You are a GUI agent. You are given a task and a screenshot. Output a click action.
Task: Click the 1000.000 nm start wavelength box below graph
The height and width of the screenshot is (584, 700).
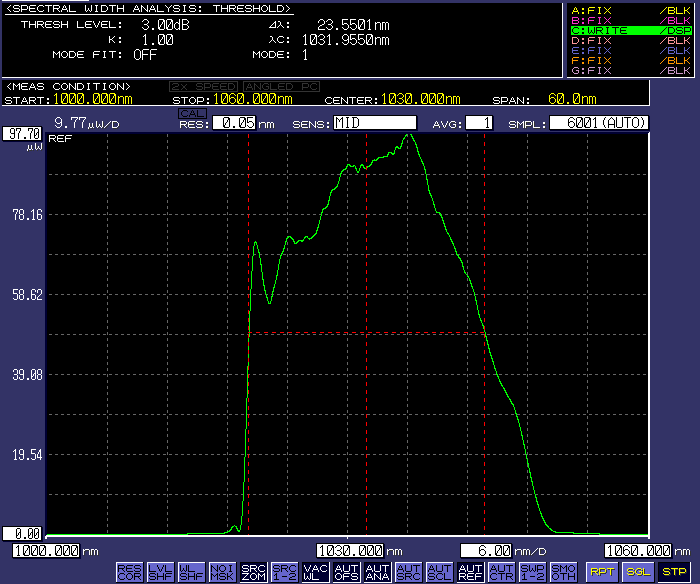[x=46, y=551]
